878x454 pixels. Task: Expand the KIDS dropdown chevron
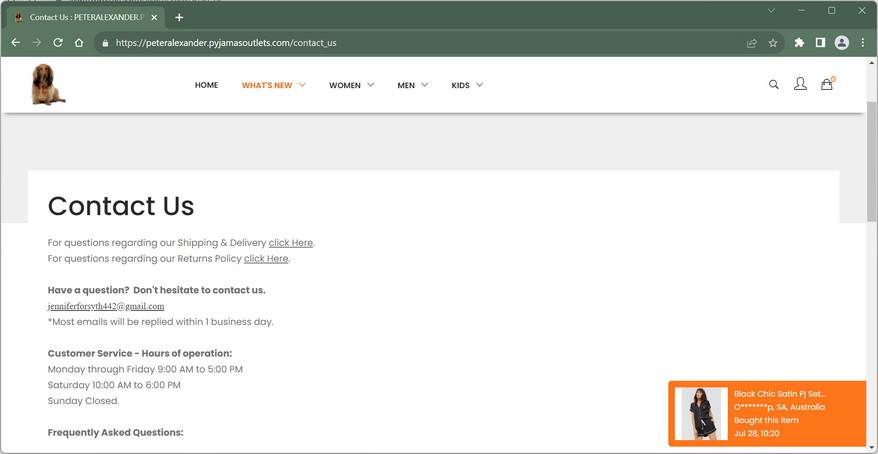point(479,85)
